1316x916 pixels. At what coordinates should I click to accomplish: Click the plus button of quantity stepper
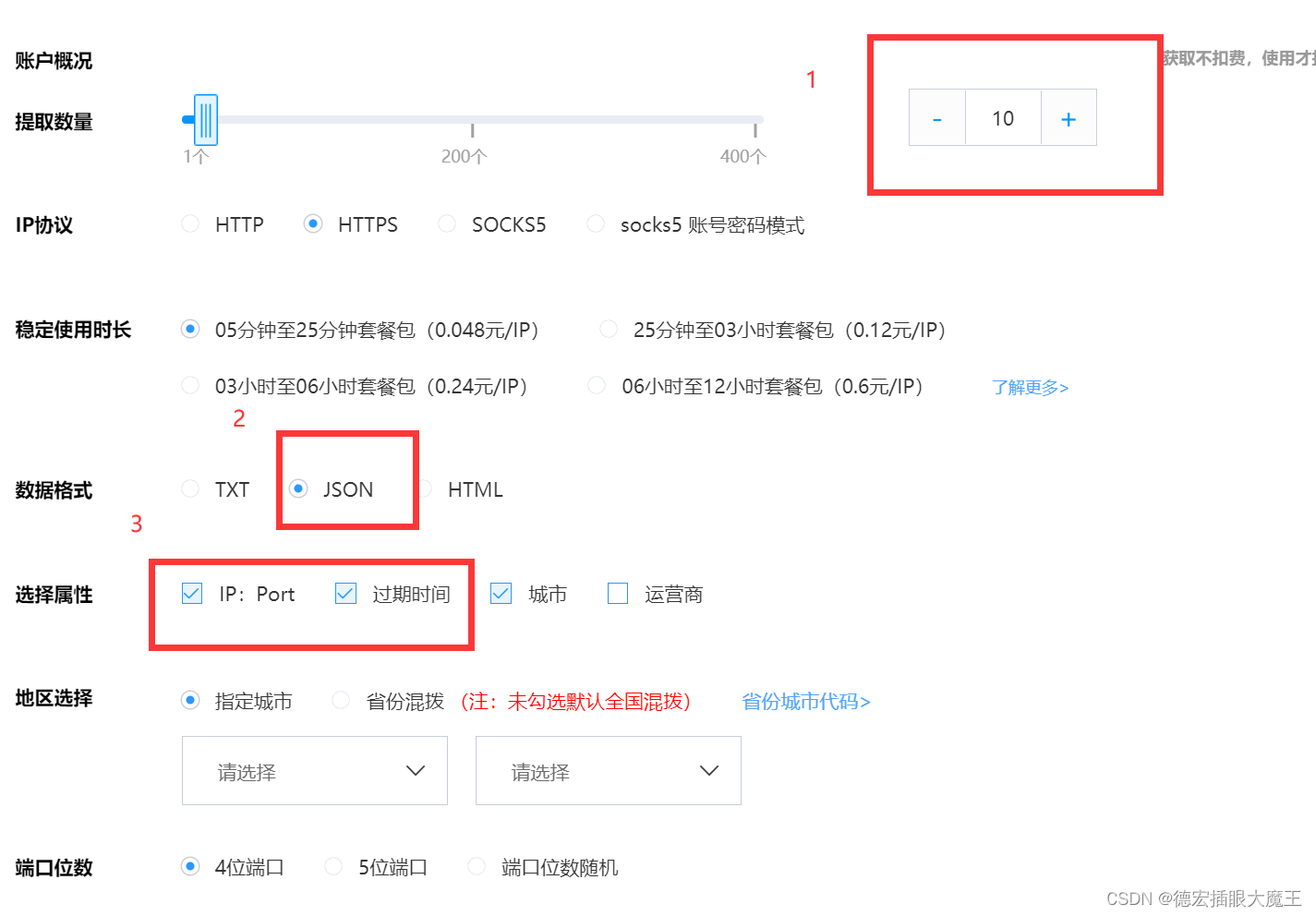(x=1068, y=118)
